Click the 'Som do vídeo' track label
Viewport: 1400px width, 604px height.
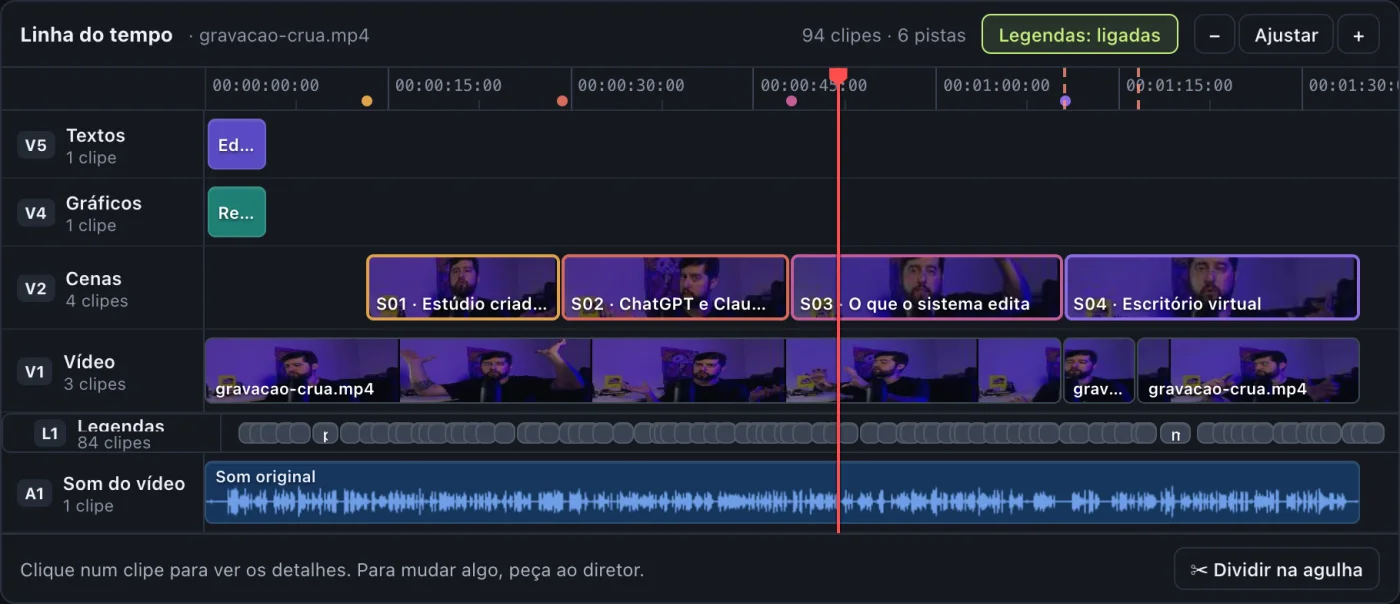point(124,484)
